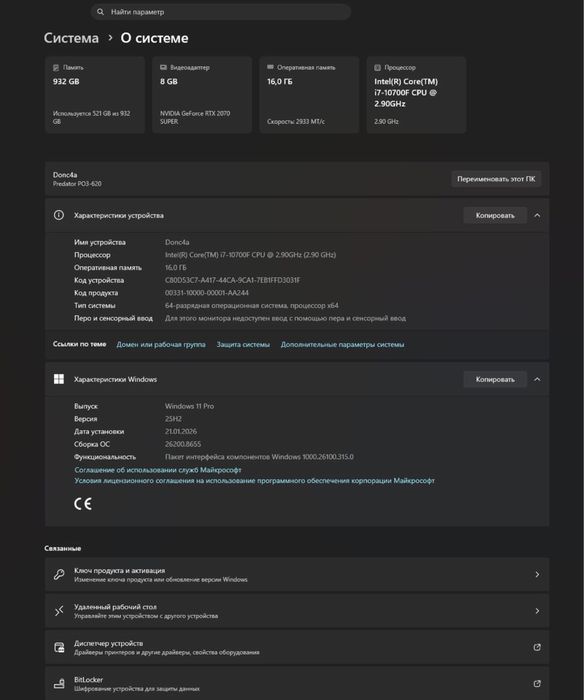Screen dimensions: 584x700
Task: Click the "Ссылки по теме" label
Action: [x=79, y=344]
